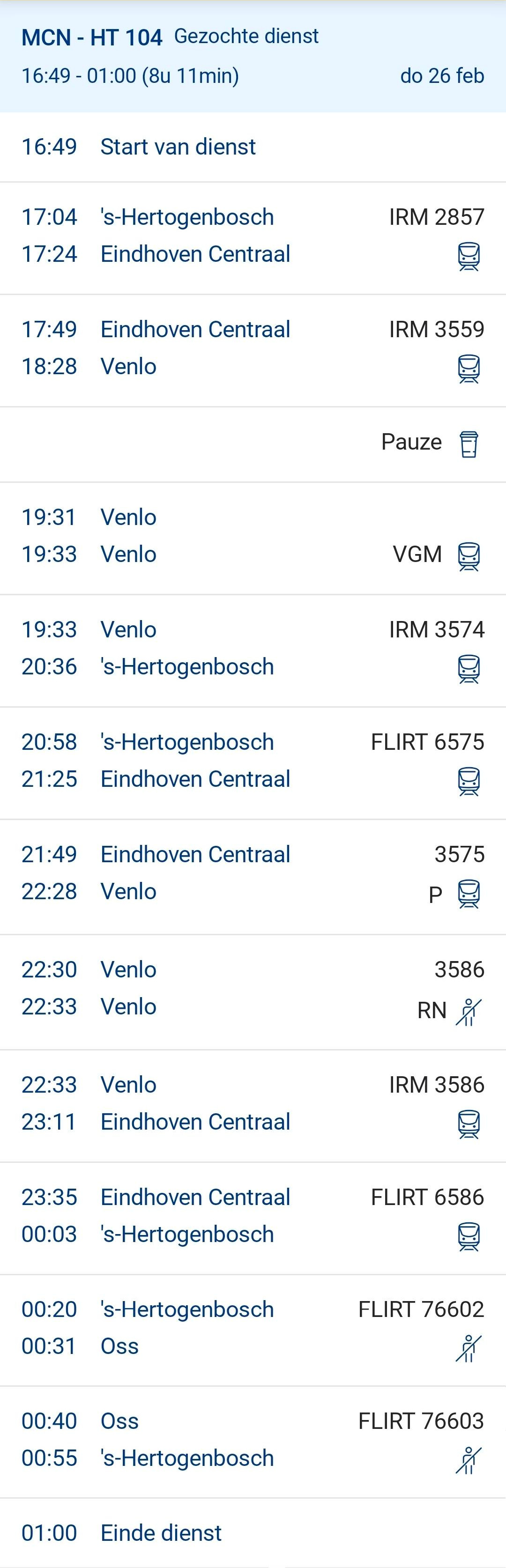Click train icon for IRM 3574
This screenshot has height=1568, width=506.
tap(468, 669)
